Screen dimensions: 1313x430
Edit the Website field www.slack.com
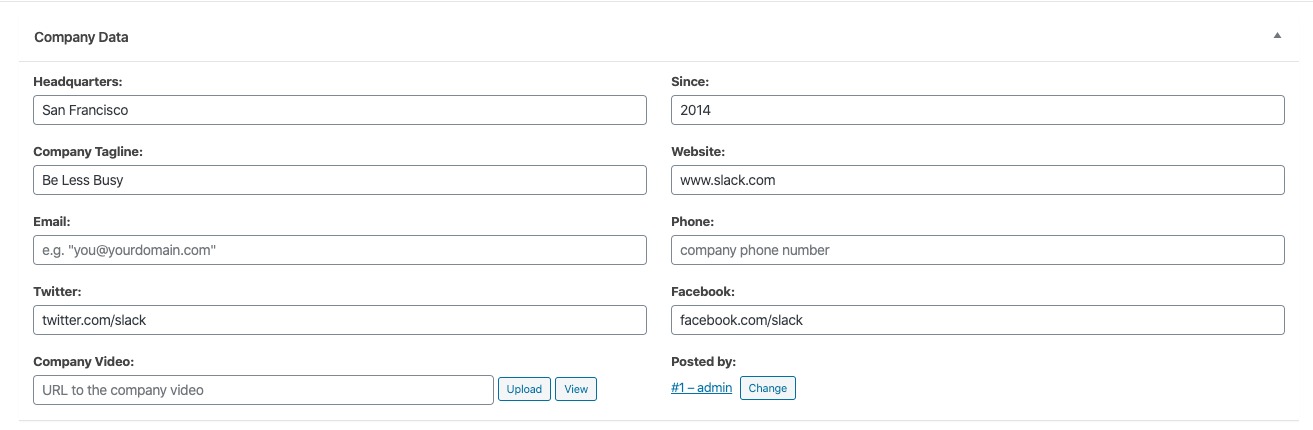(x=977, y=180)
